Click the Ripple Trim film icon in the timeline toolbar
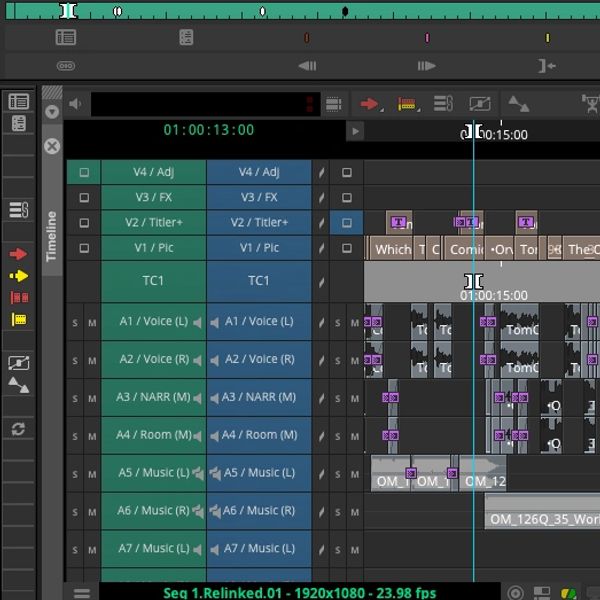600x600 pixels. pyautogui.click(x=407, y=103)
